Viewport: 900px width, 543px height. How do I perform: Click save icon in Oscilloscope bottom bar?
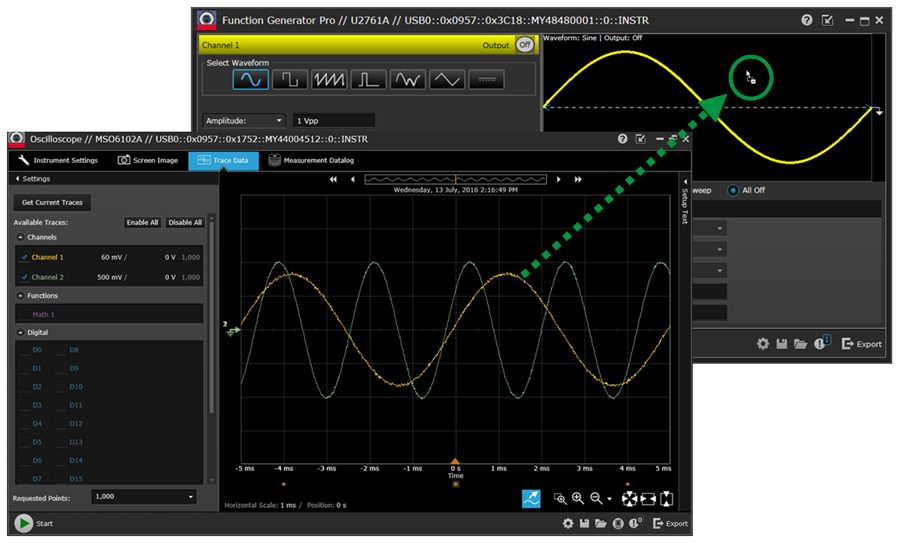coord(584,523)
